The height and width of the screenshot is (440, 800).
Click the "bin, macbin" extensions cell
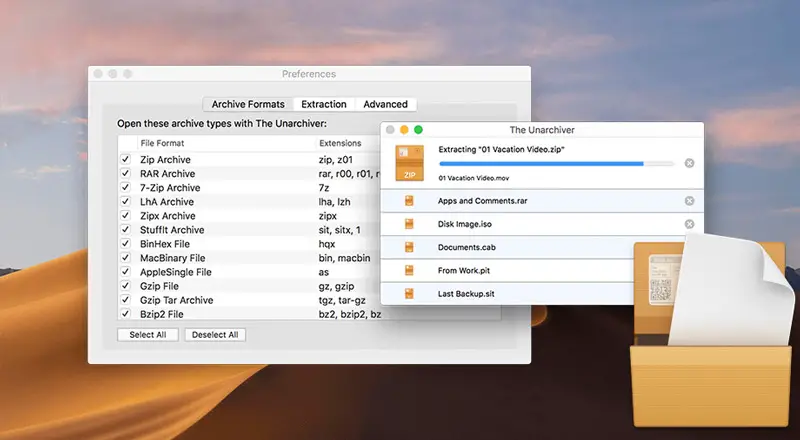pyautogui.click(x=344, y=258)
